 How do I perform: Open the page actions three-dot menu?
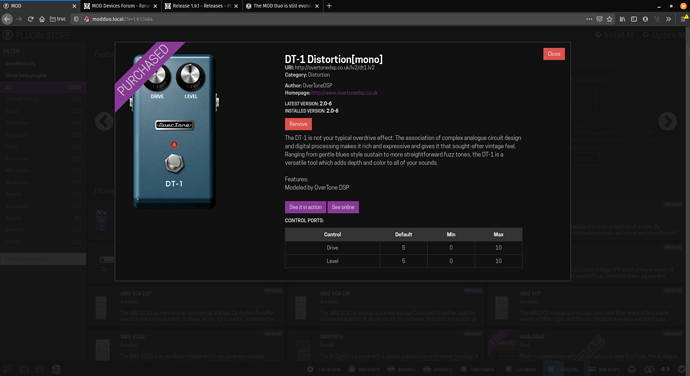(589, 19)
